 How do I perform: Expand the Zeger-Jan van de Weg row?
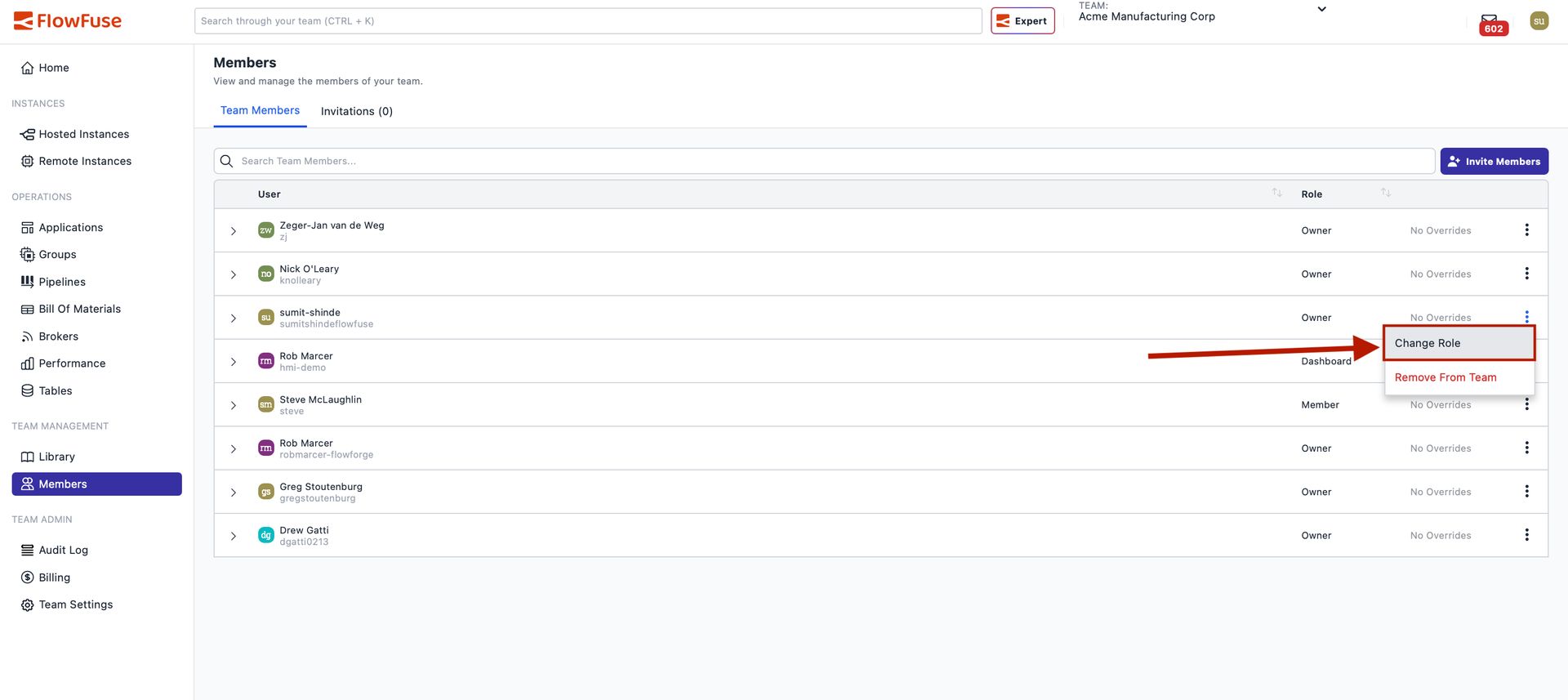tap(234, 231)
